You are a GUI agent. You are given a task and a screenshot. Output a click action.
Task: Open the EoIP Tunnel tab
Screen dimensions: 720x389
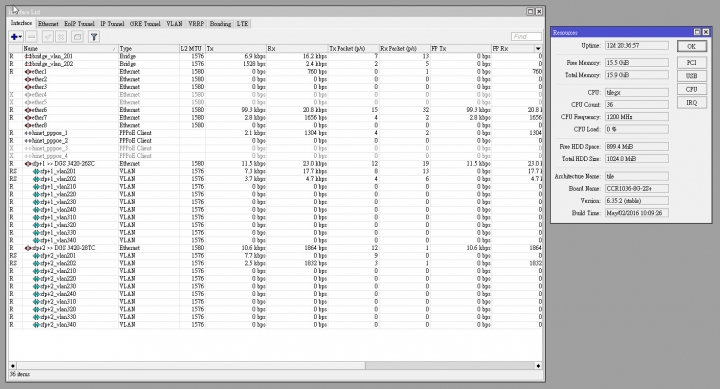pos(79,23)
